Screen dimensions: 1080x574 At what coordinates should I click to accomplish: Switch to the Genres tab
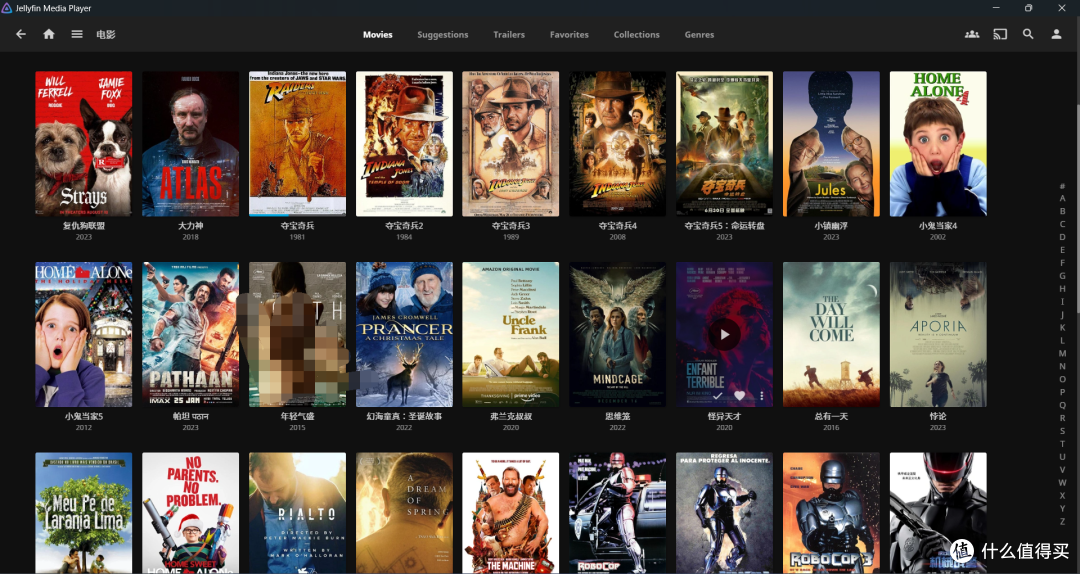pyautogui.click(x=699, y=34)
